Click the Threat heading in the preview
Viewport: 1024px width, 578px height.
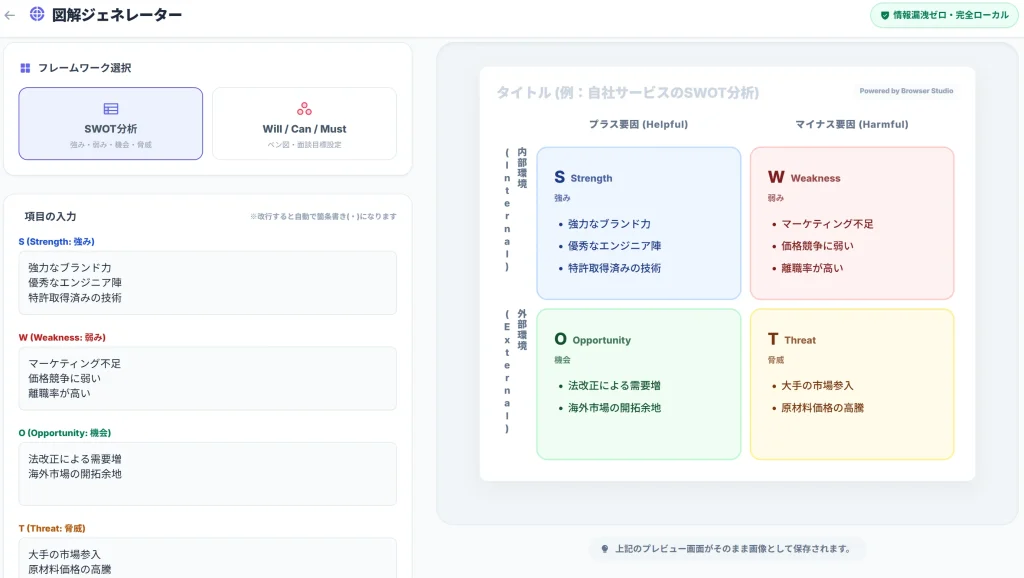[799, 340]
